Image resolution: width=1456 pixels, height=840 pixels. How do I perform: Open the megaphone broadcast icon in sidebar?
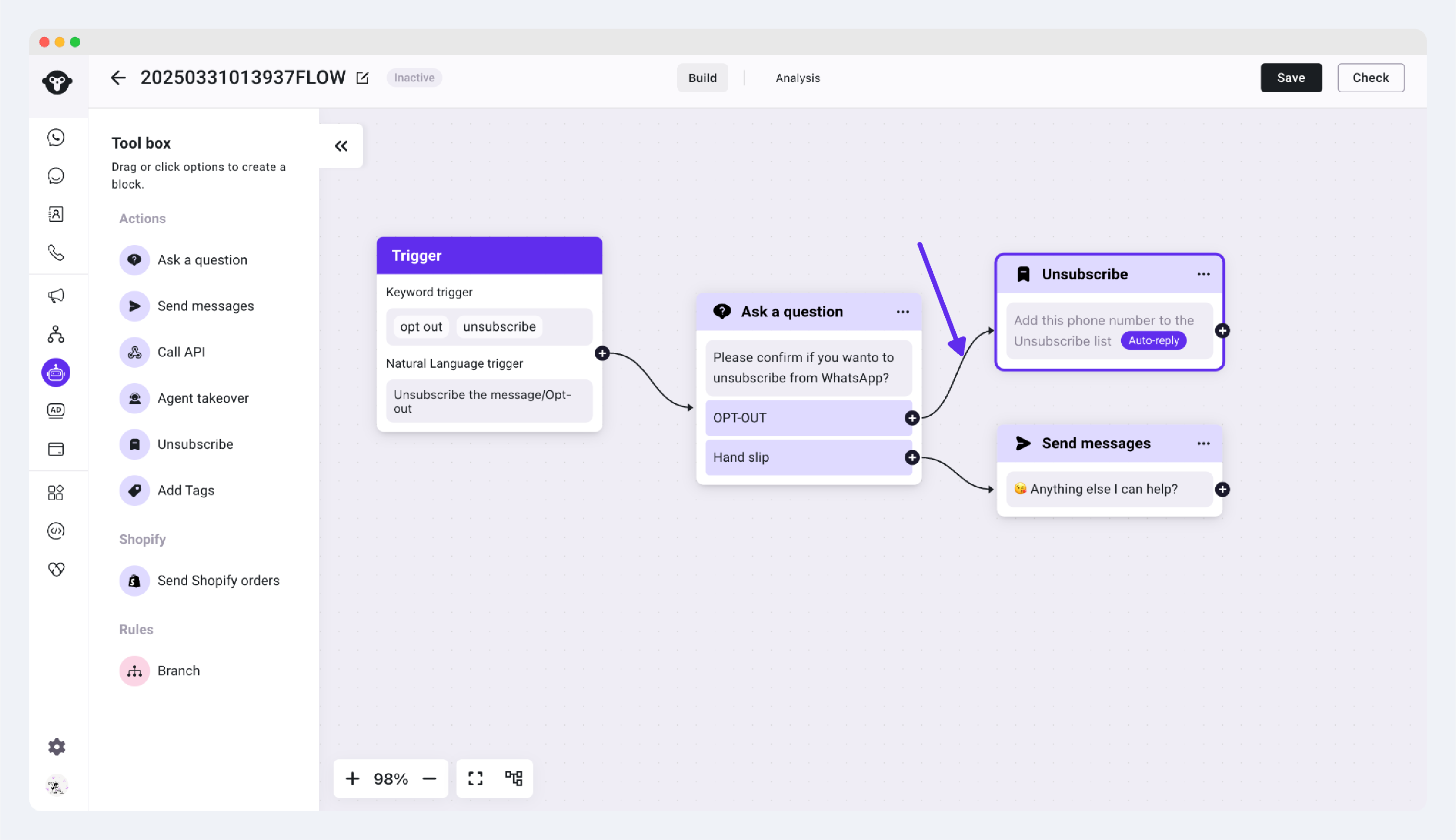click(56, 296)
